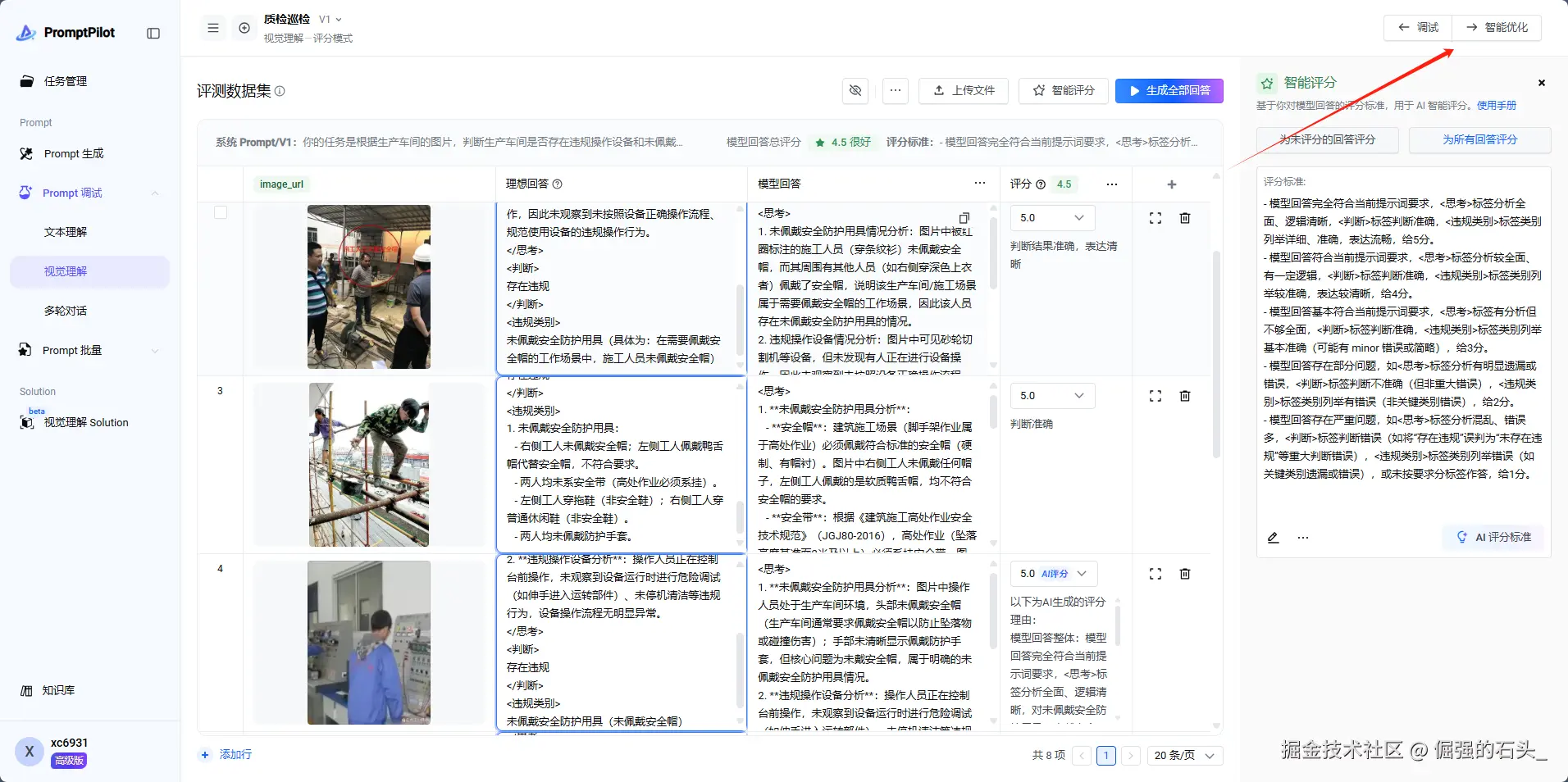Delete the first row with trash icon
This screenshot has width=1568, height=782.
1185,218
